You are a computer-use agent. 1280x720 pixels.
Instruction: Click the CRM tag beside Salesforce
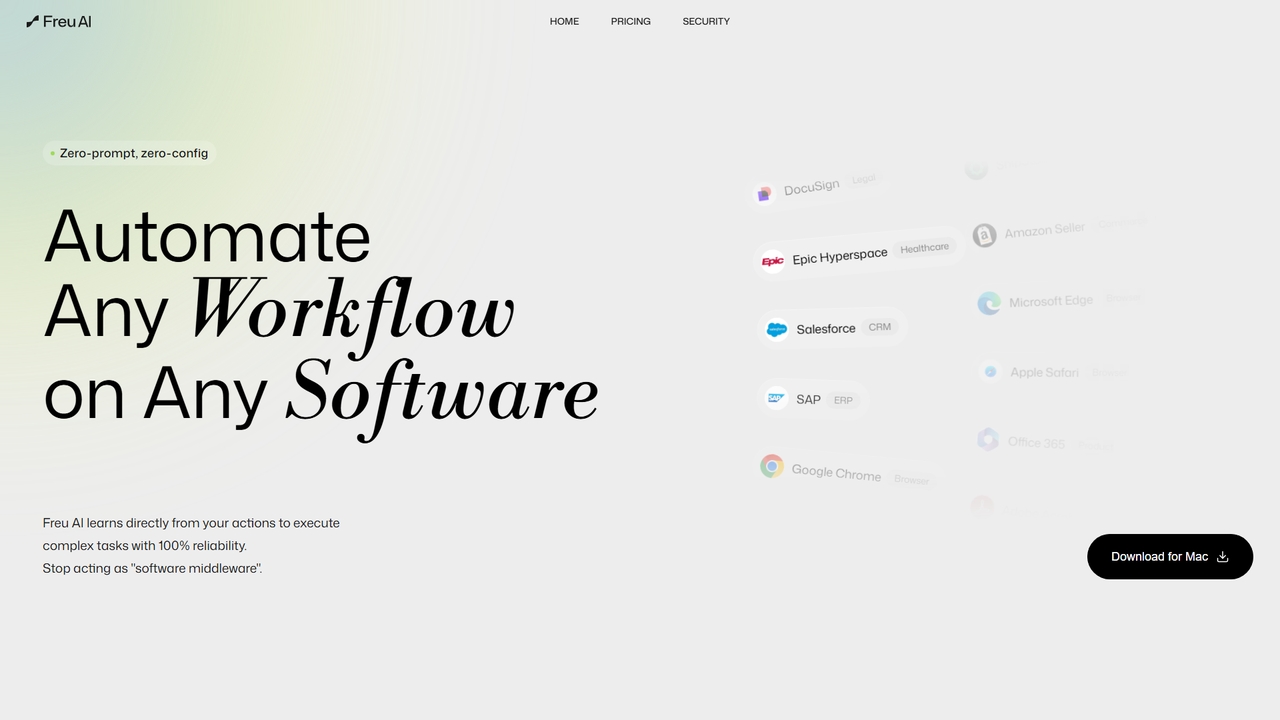point(880,327)
